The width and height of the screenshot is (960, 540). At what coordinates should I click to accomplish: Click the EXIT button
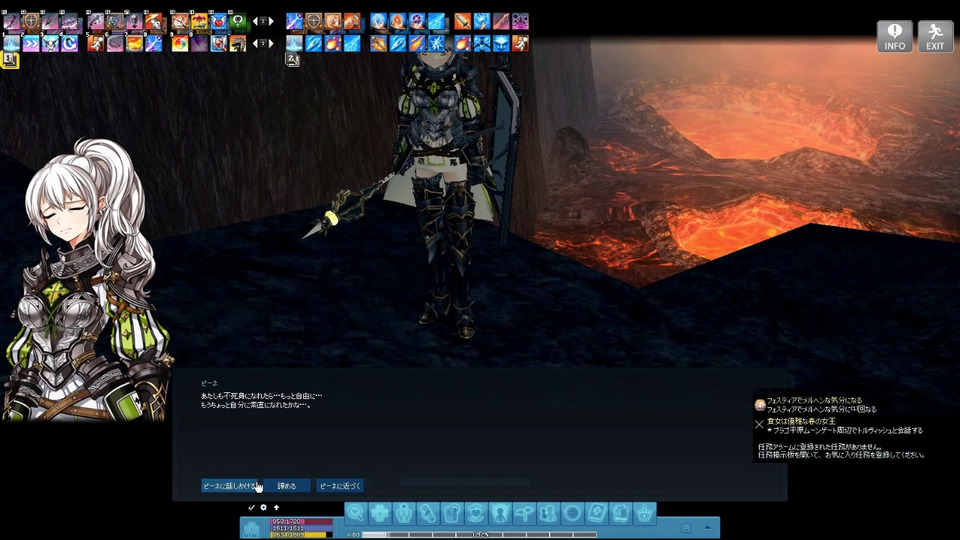(x=935, y=36)
